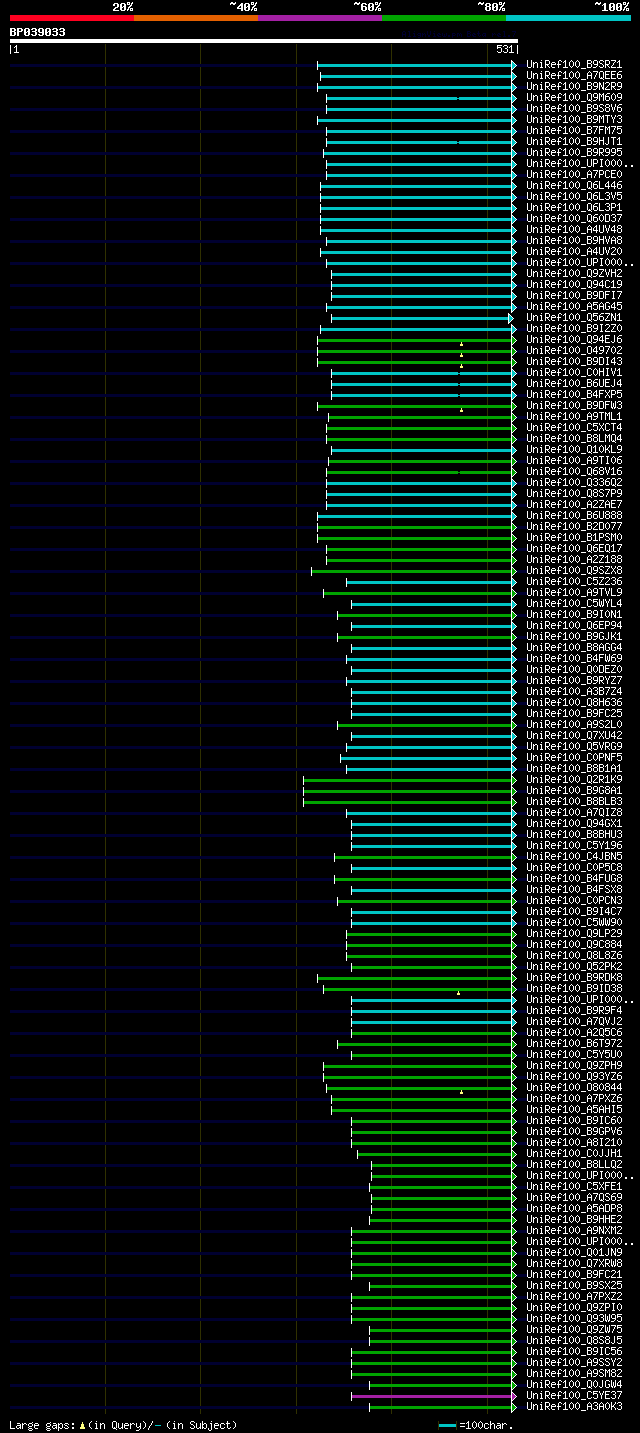Open hit UniRef100_A3A0K3
Viewport: 640px width, 1433px height.
click(x=574, y=1406)
